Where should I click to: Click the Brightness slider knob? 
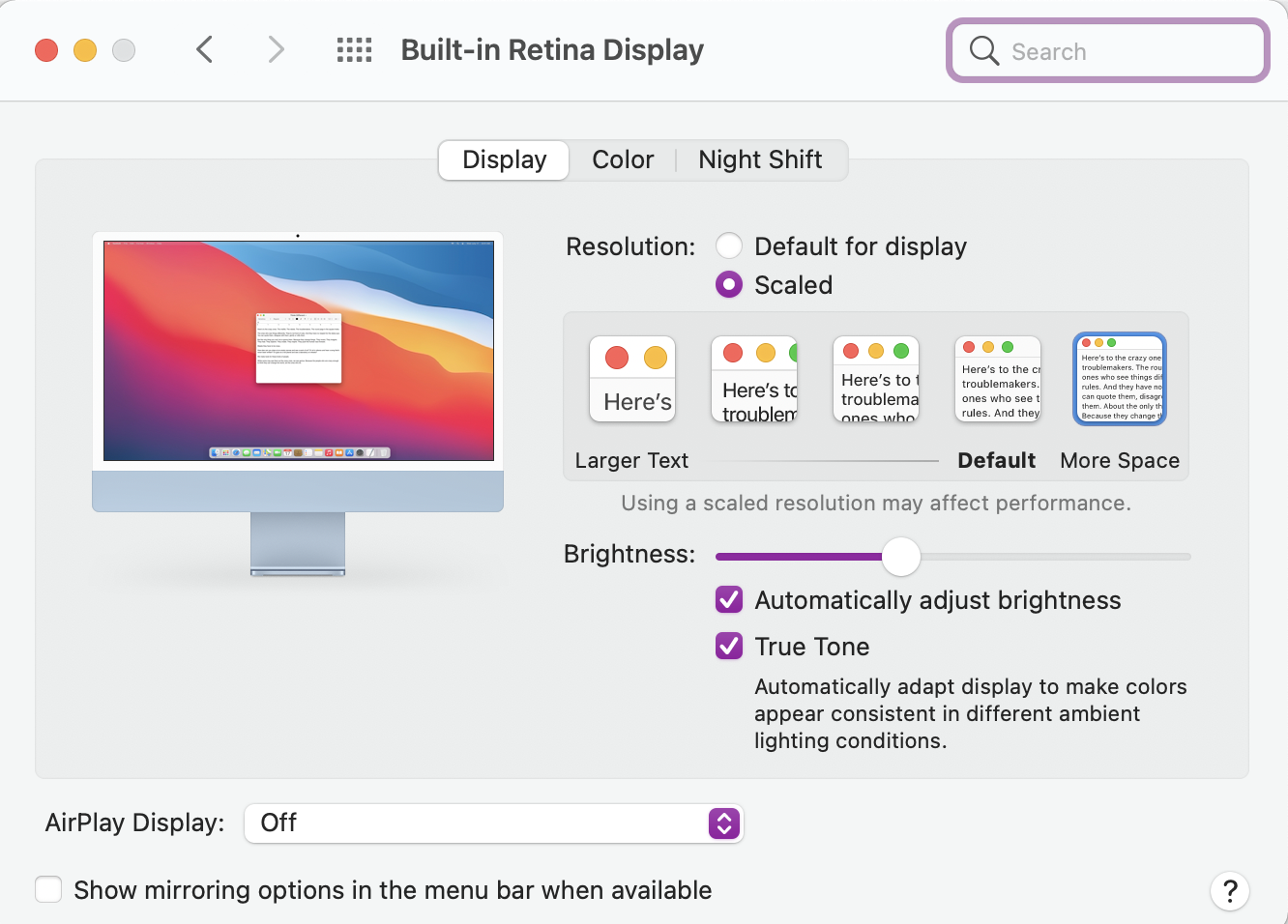(x=901, y=557)
